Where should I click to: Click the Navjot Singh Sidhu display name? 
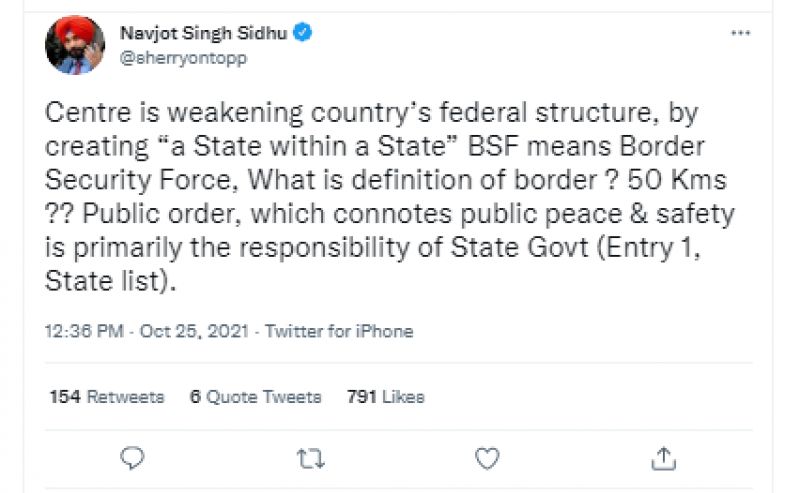203,33
